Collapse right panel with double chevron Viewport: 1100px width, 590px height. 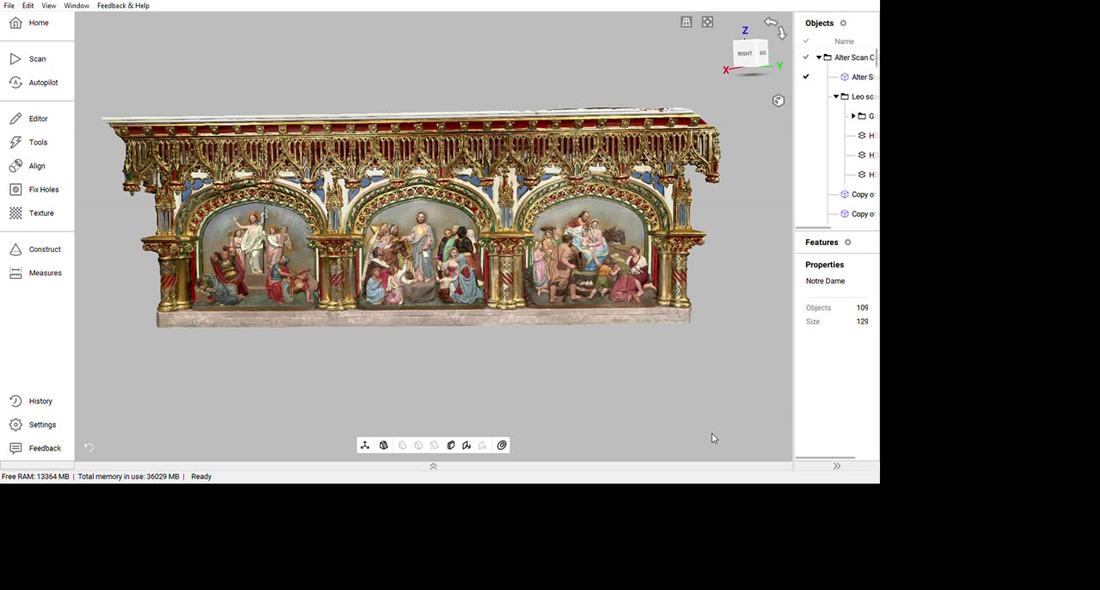(837, 467)
